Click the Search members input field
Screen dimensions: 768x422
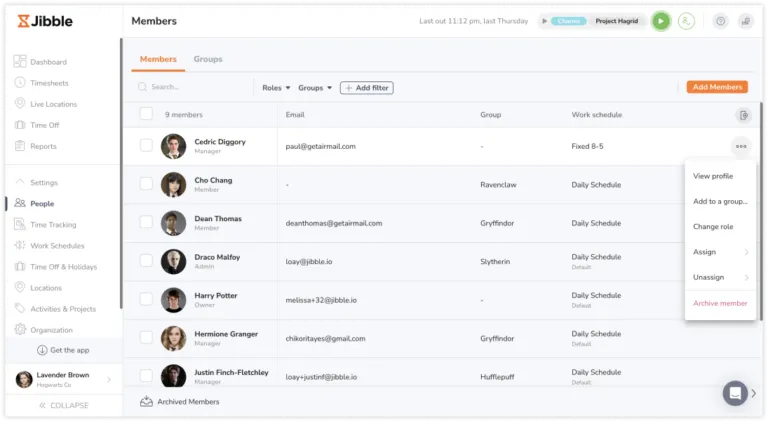point(195,88)
